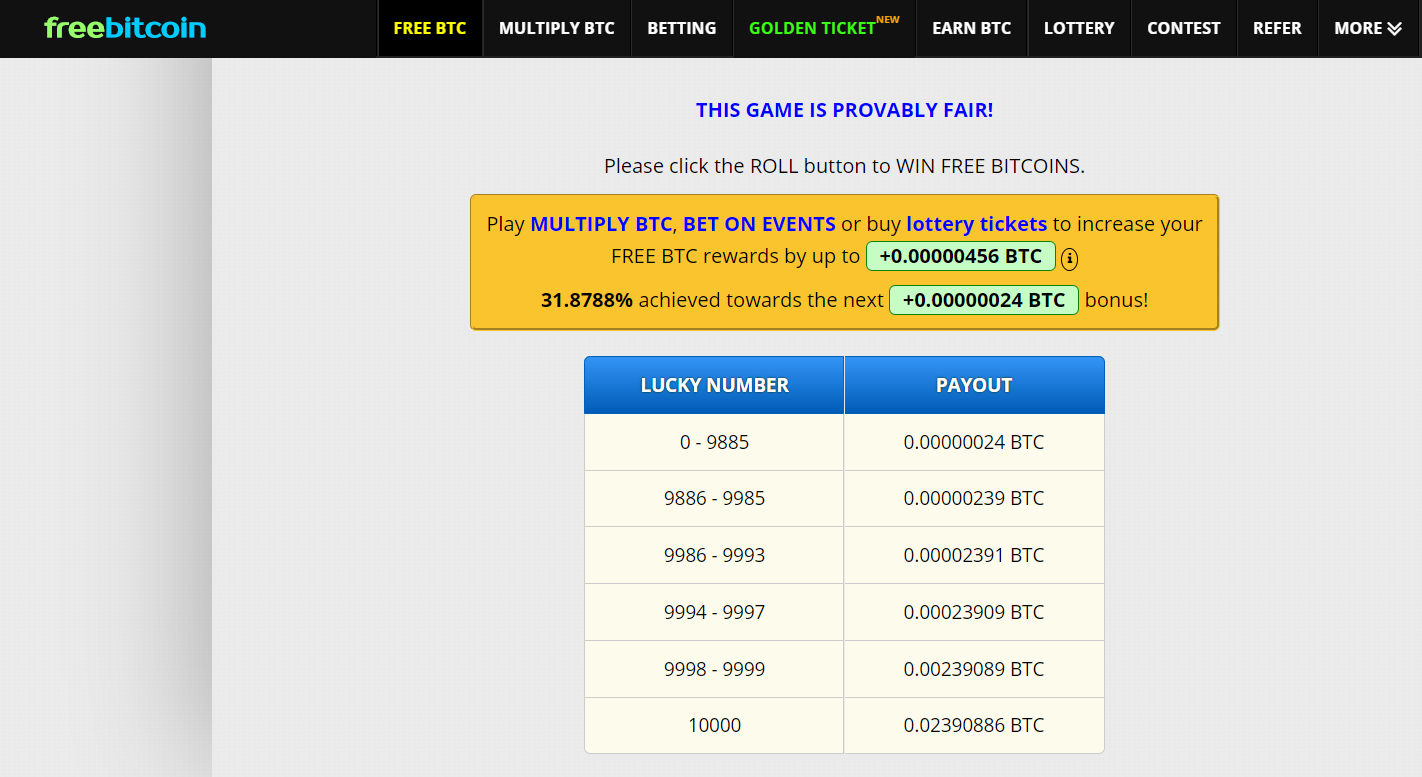
Task: Click the +0.00000456 BTC reward badge
Action: (961, 256)
